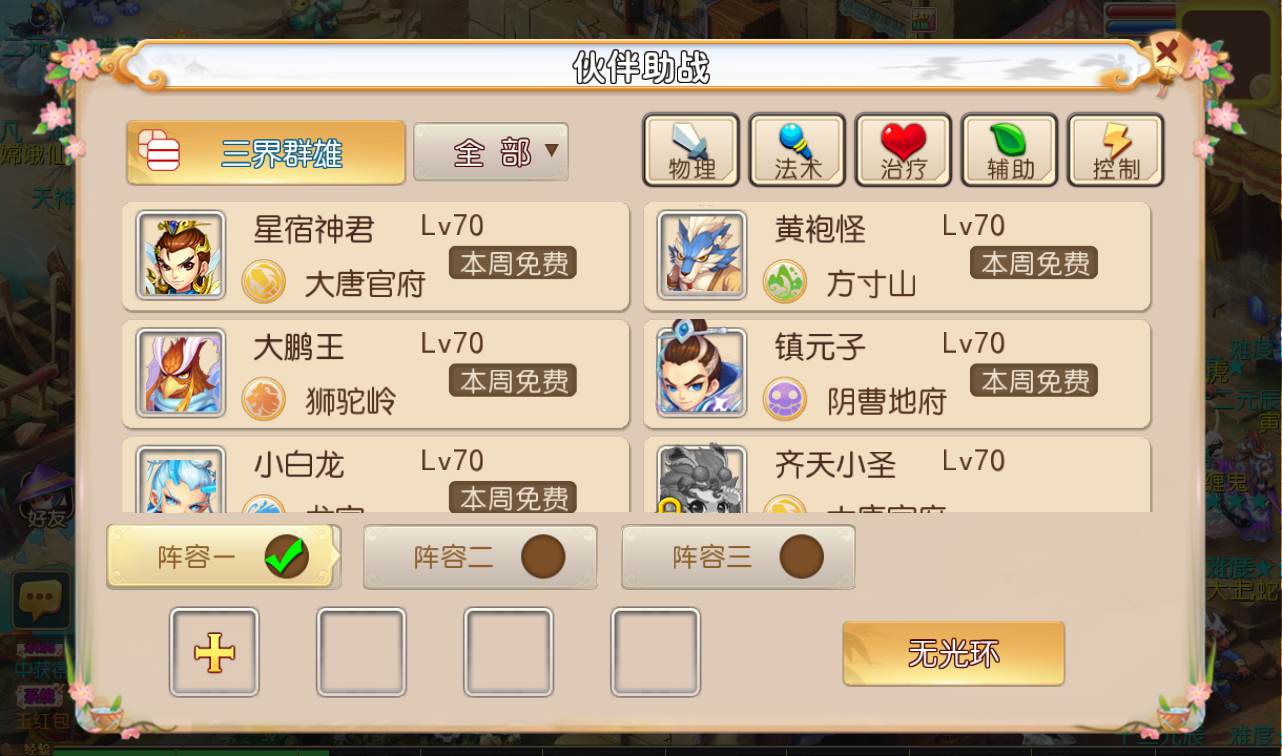Image resolution: width=1282 pixels, height=756 pixels.
Task: Select the 物理 sword filter icon
Action: click(x=691, y=150)
